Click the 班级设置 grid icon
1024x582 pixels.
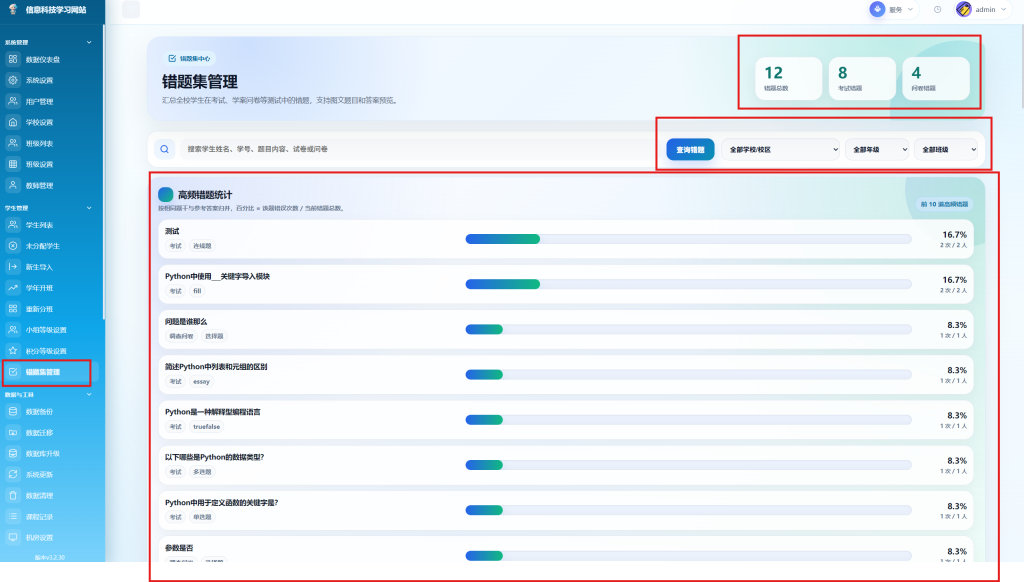point(13,164)
